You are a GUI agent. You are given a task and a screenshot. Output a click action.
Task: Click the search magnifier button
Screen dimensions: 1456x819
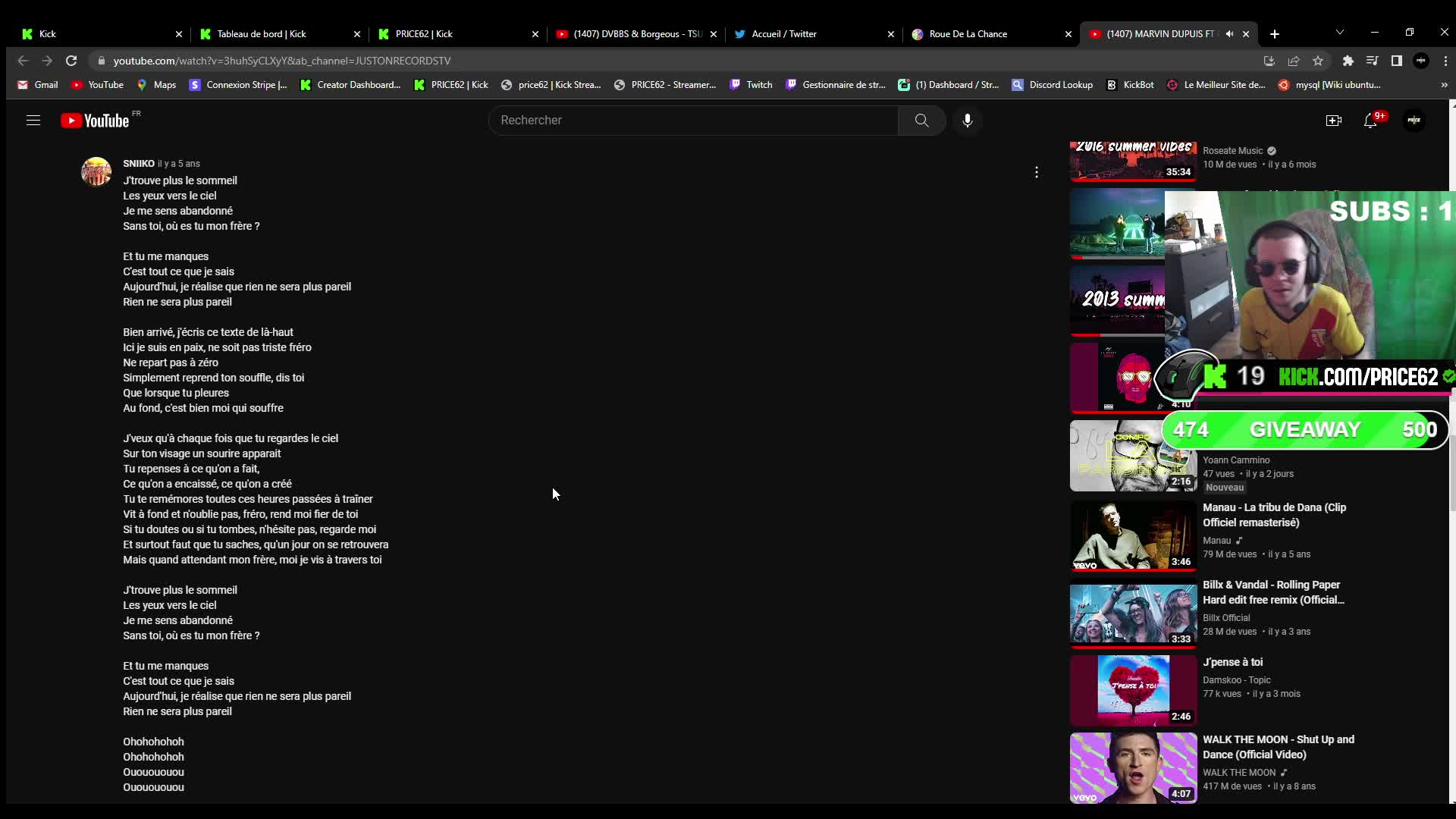[921, 121]
